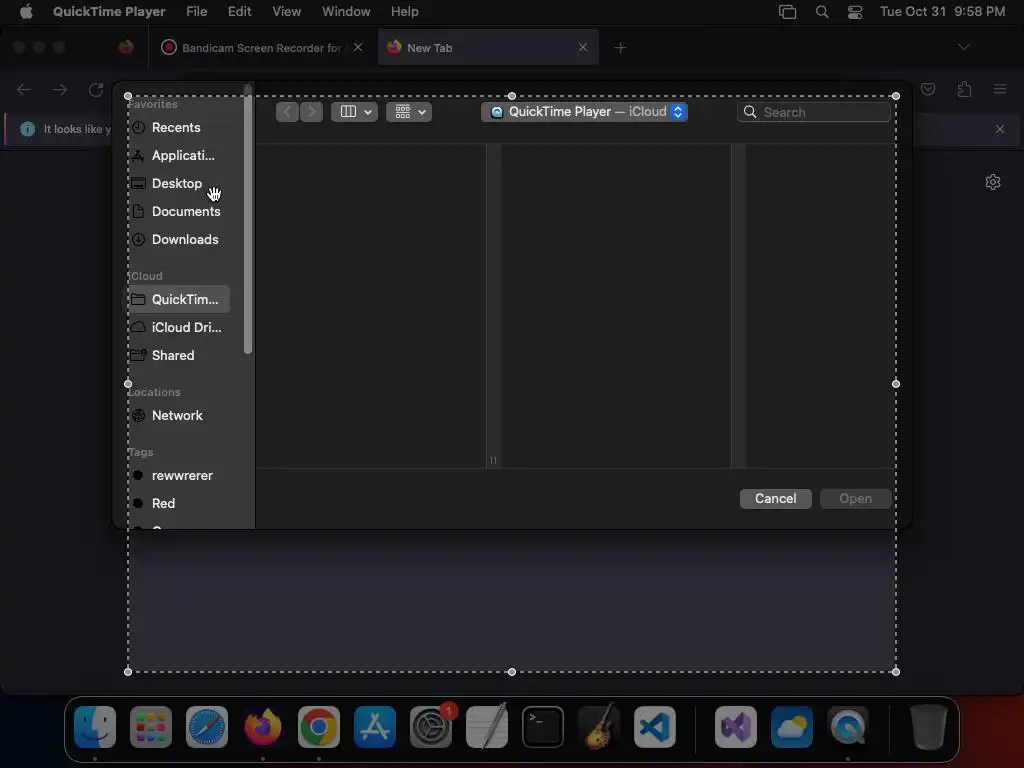Open App Store from the Dock
The width and height of the screenshot is (1024, 768).
point(375,727)
